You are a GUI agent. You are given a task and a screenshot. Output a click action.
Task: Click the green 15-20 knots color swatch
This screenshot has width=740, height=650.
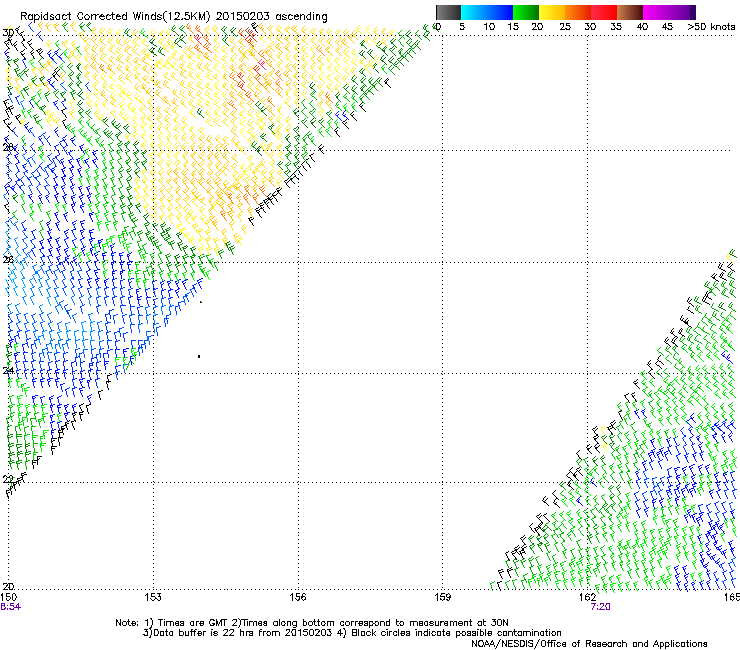[x=526, y=12]
